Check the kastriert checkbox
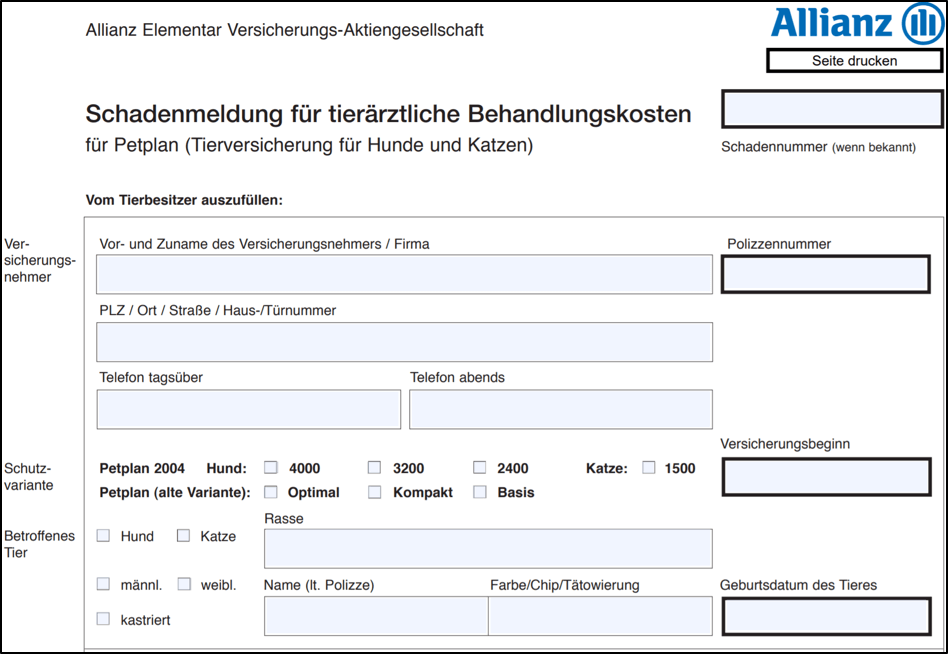 [103, 619]
